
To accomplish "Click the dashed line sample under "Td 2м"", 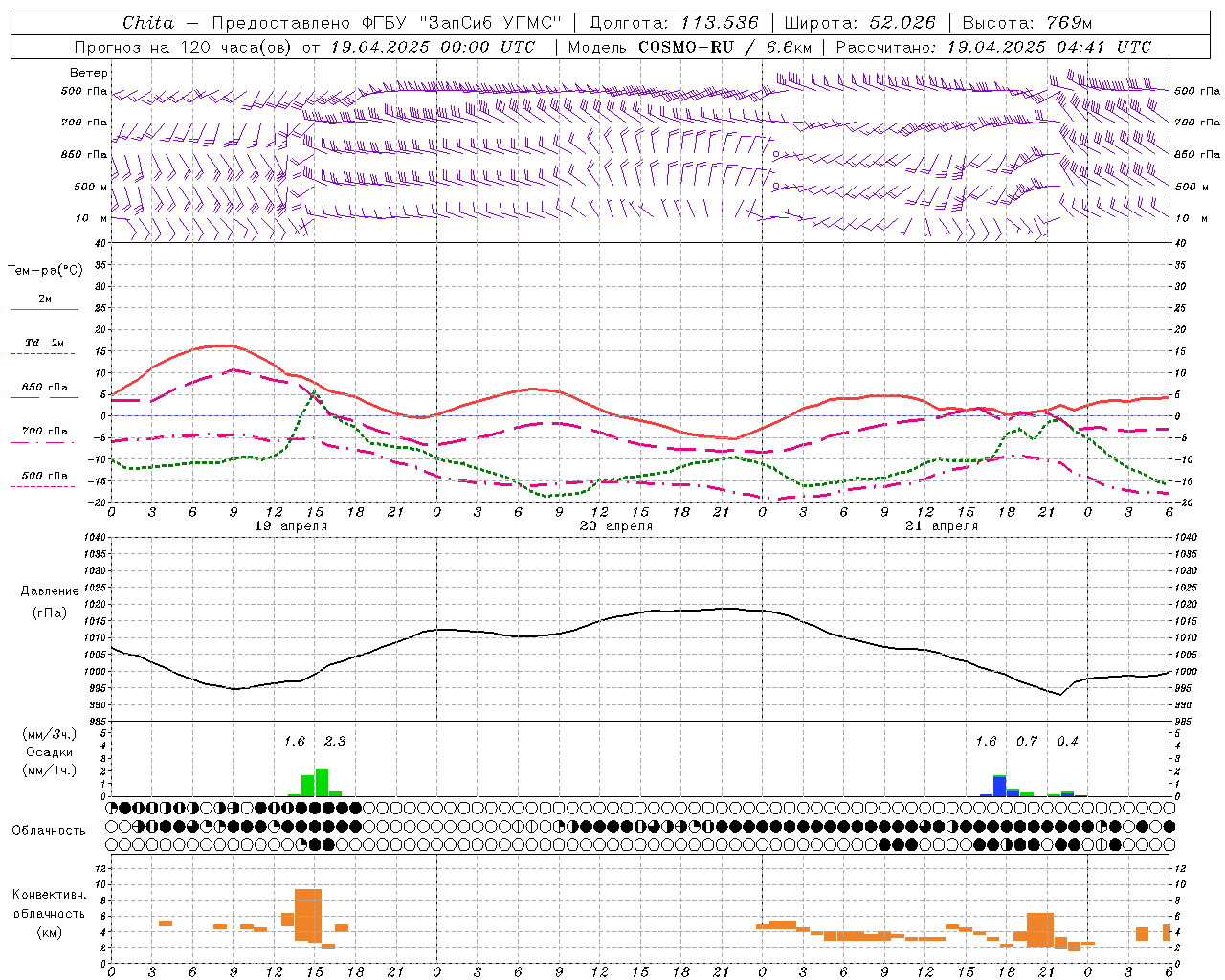I will (x=42, y=354).
